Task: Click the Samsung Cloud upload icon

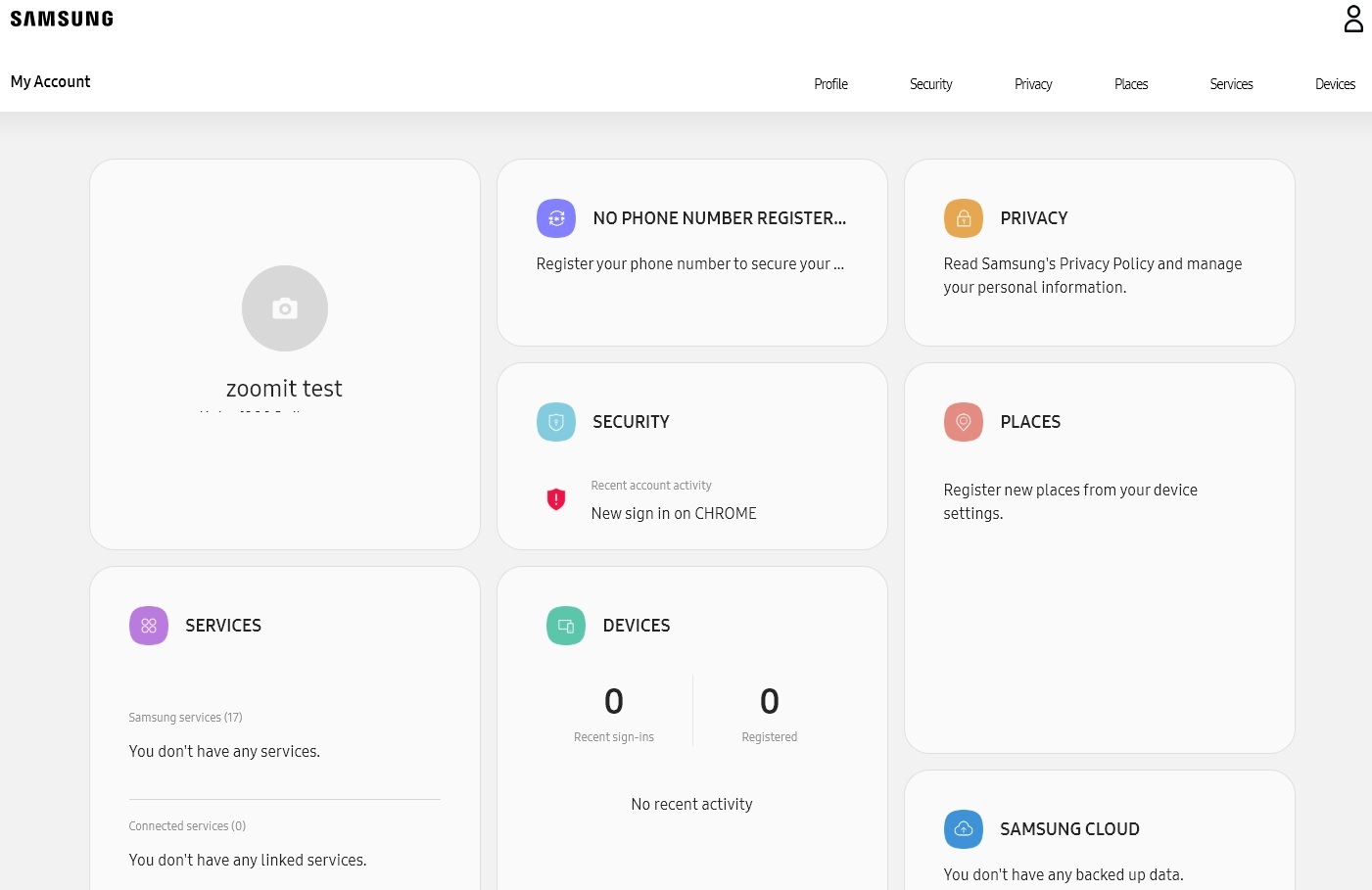Action: (x=964, y=829)
